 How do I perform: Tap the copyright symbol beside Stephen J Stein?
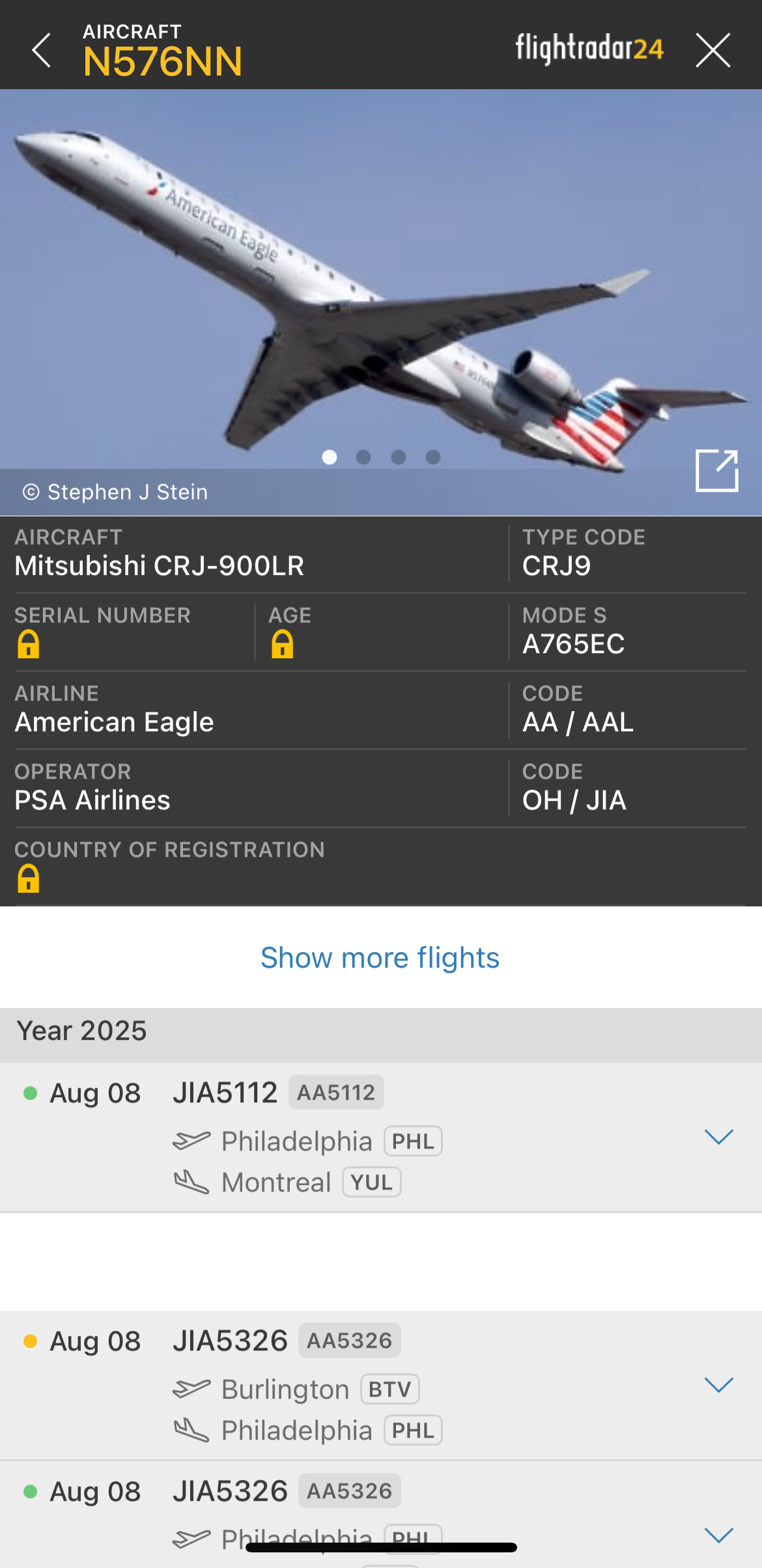point(31,492)
